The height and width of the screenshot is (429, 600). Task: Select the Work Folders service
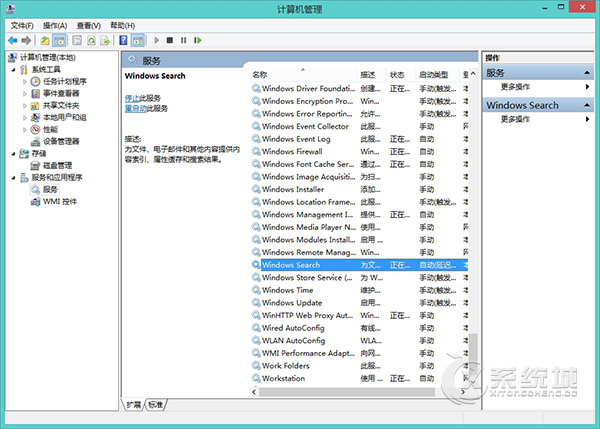coord(359,366)
